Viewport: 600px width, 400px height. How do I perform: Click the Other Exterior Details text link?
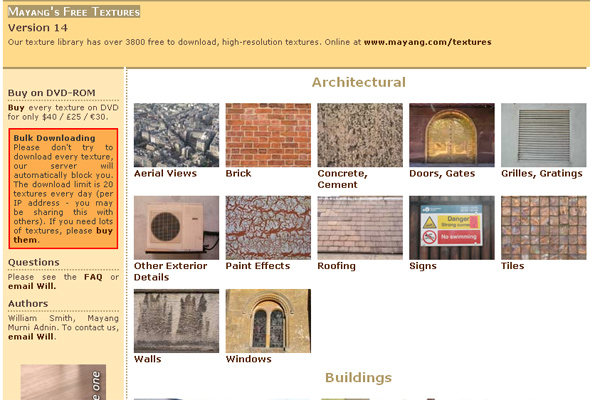click(170, 271)
